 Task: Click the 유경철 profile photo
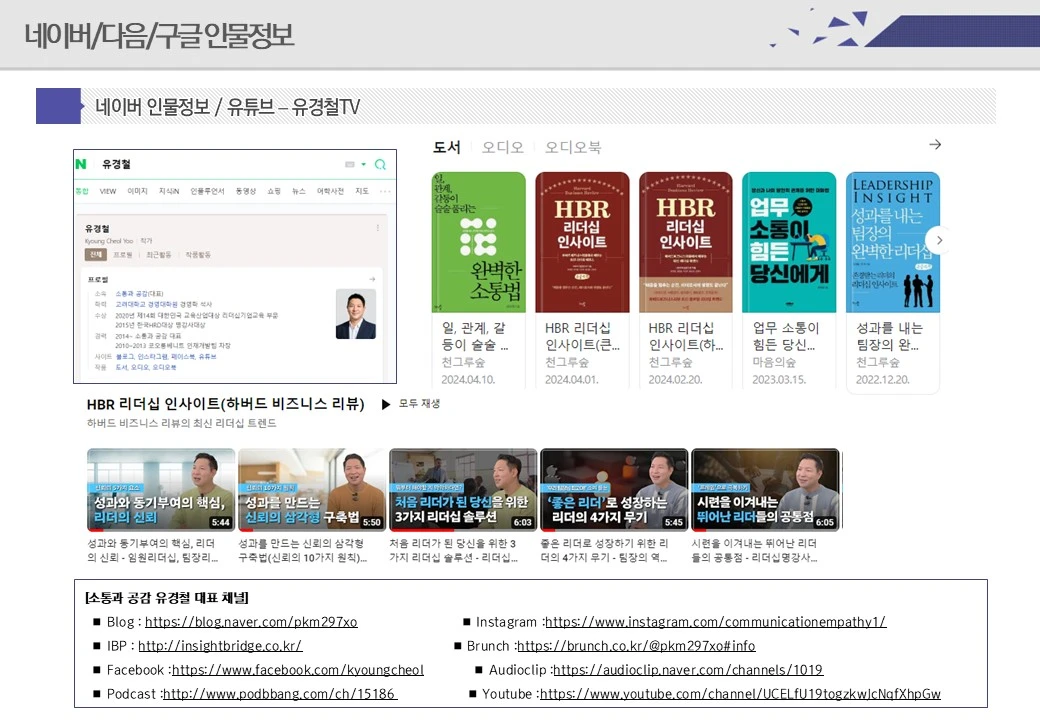click(356, 314)
